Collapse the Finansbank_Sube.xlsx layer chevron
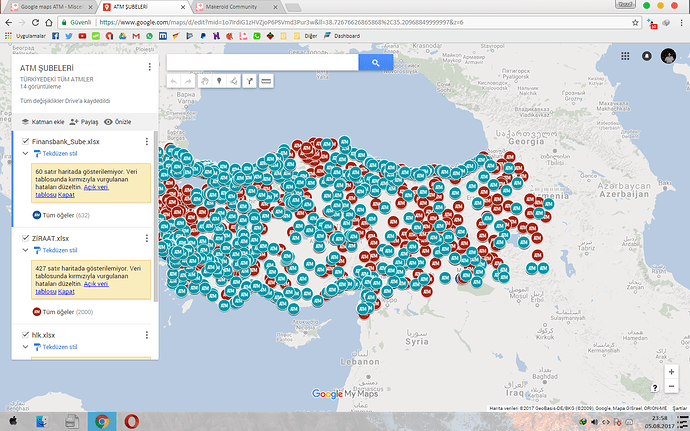 coord(26,154)
